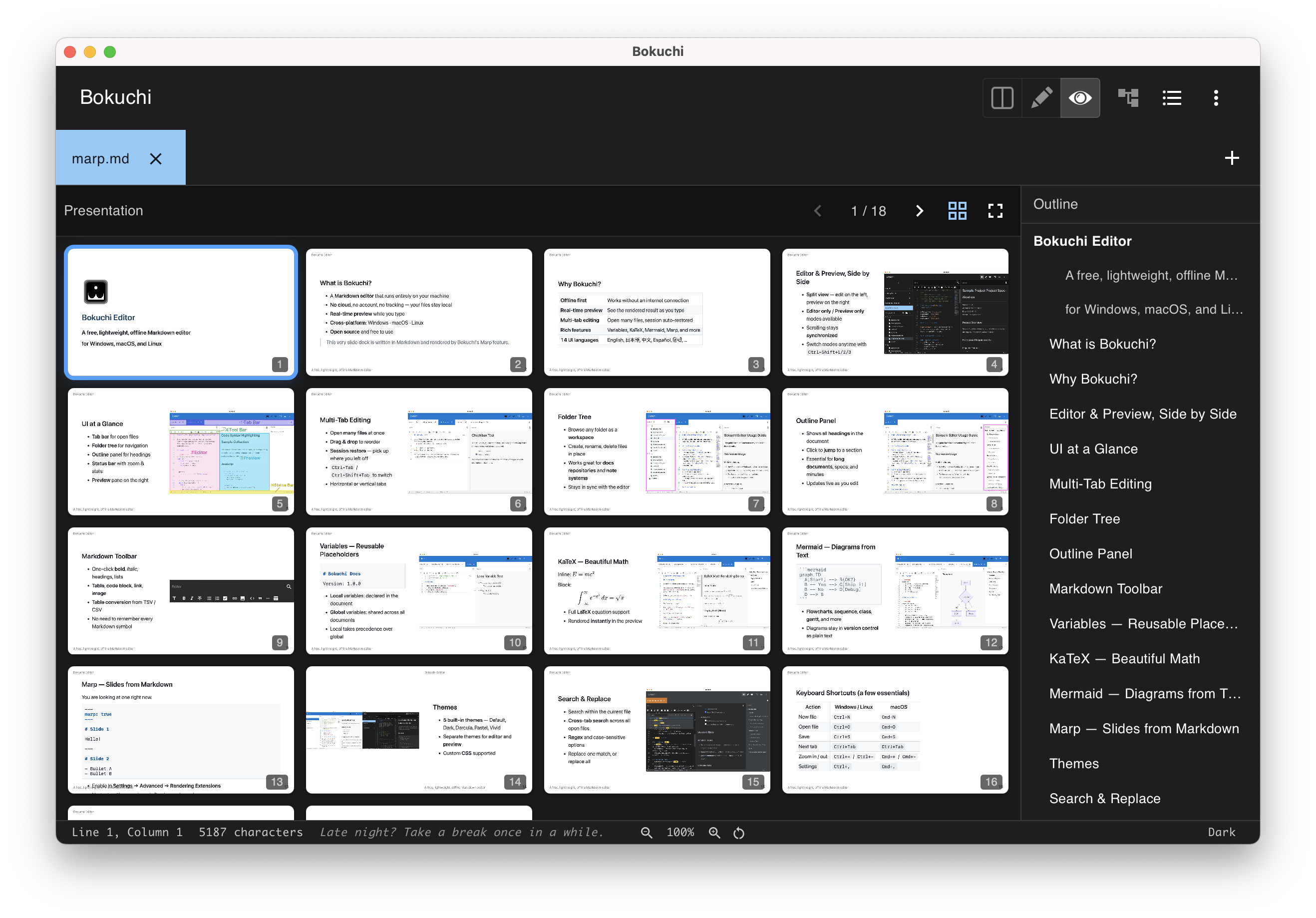This screenshot has height=918, width=1316.
Task: Jump to 'What is Bokuchi?' in outline
Action: tap(1102, 344)
